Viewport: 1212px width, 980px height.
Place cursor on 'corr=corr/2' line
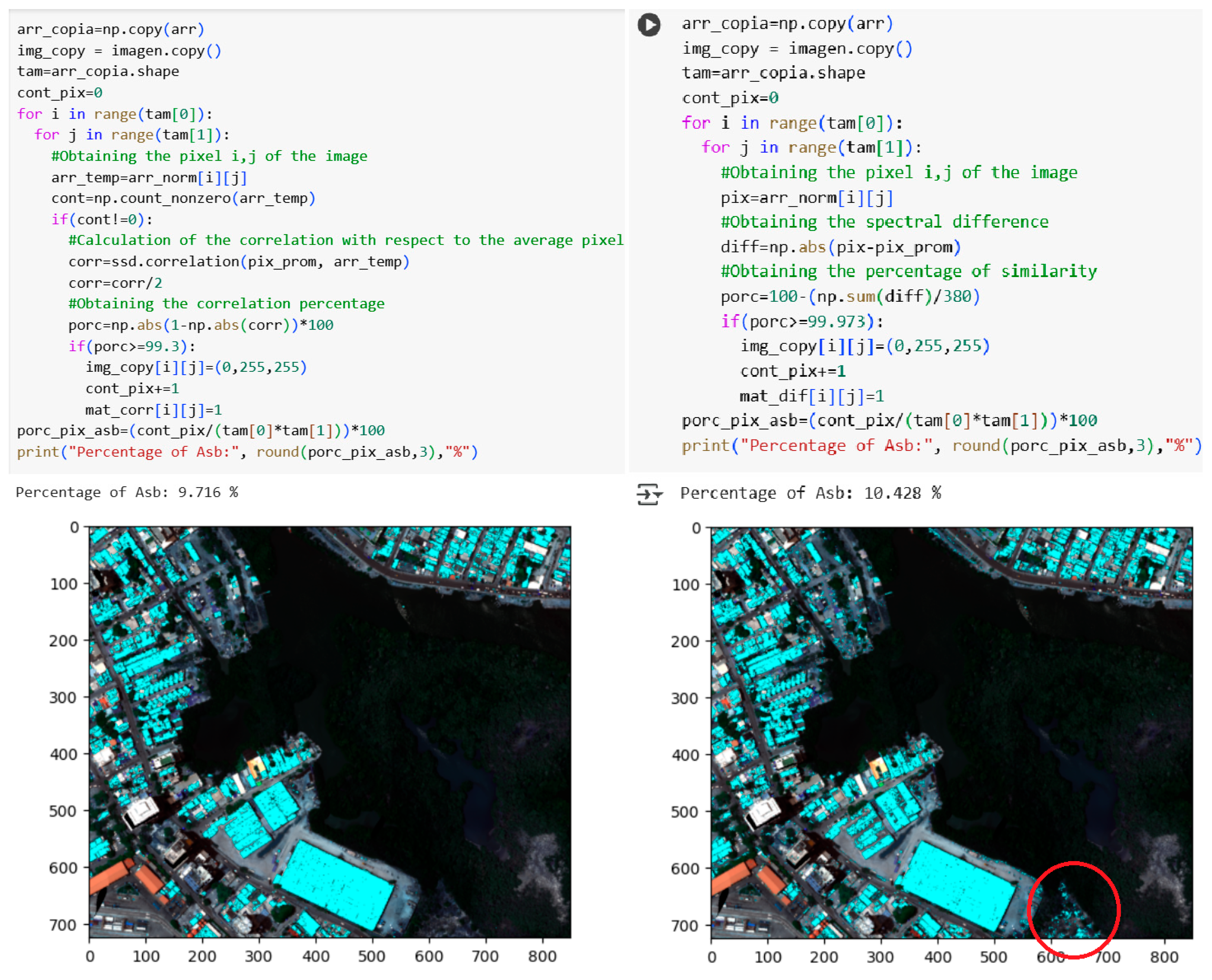coord(115,283)
